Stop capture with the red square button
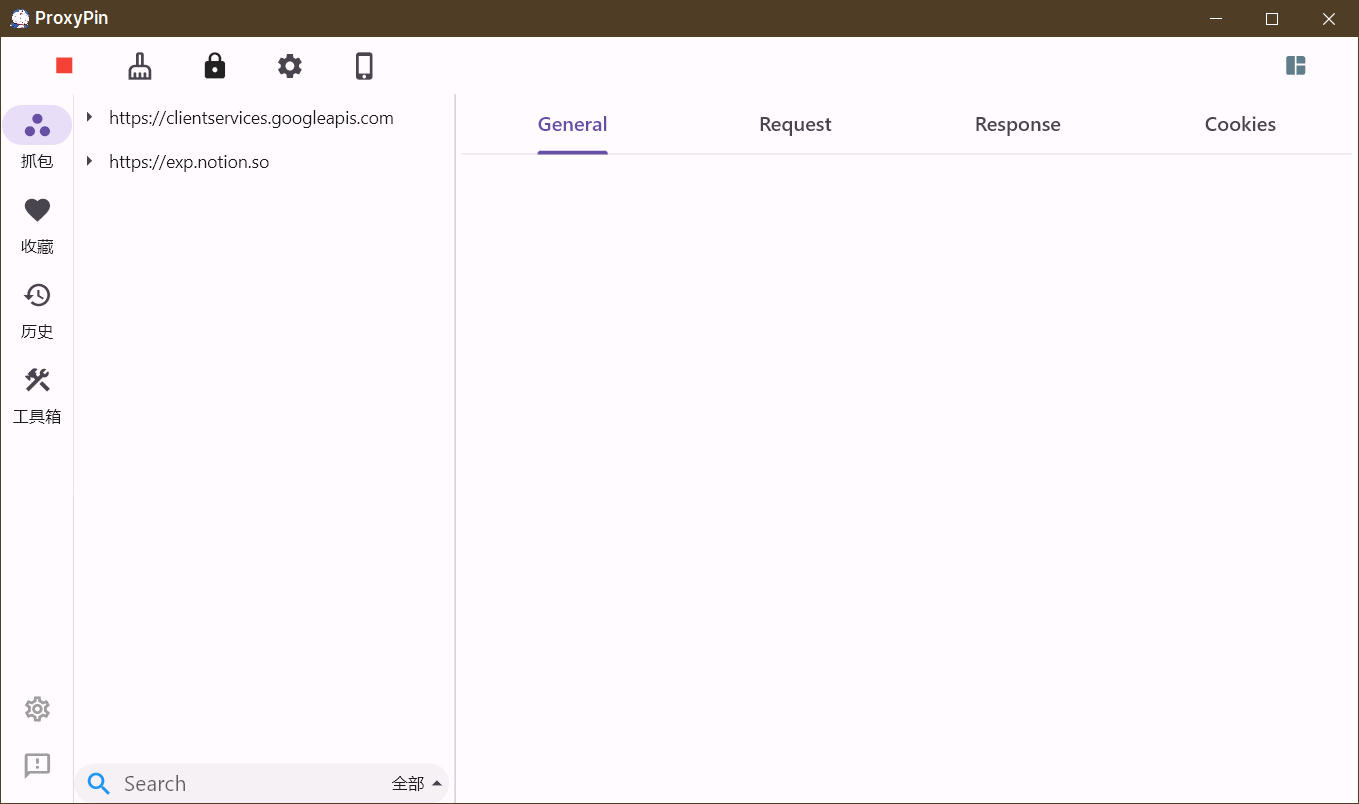Viewport: 1359px width, 804px height. [x=65, y=66]
